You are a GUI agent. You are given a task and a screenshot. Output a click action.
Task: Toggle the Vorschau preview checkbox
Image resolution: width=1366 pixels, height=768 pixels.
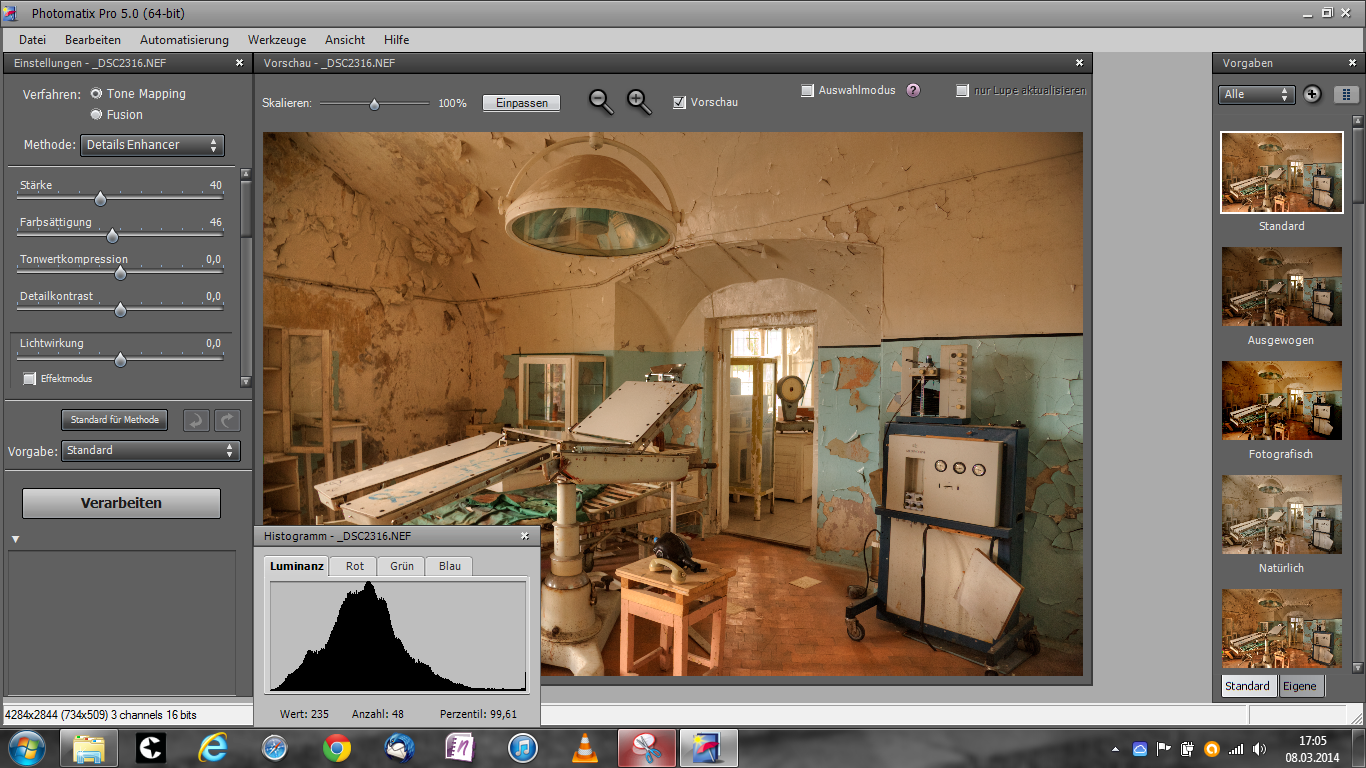point(680,102)
